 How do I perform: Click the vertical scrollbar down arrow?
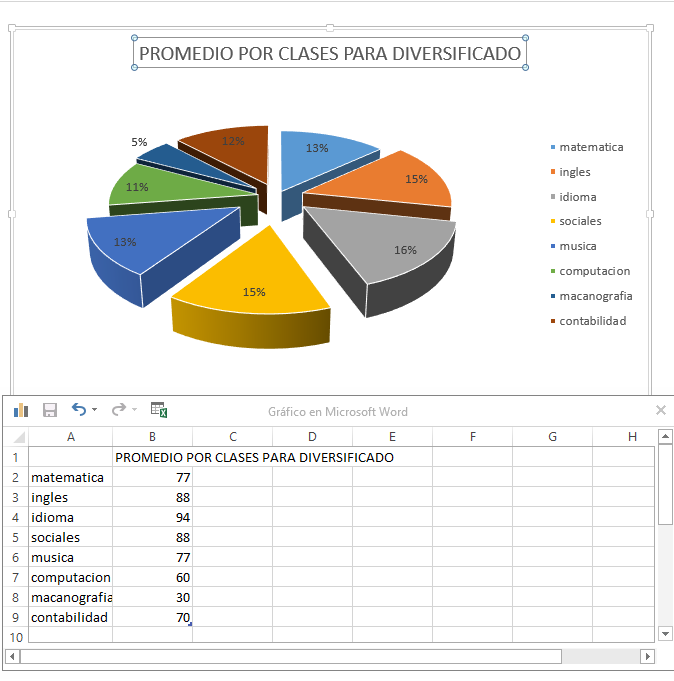point(665,634)
